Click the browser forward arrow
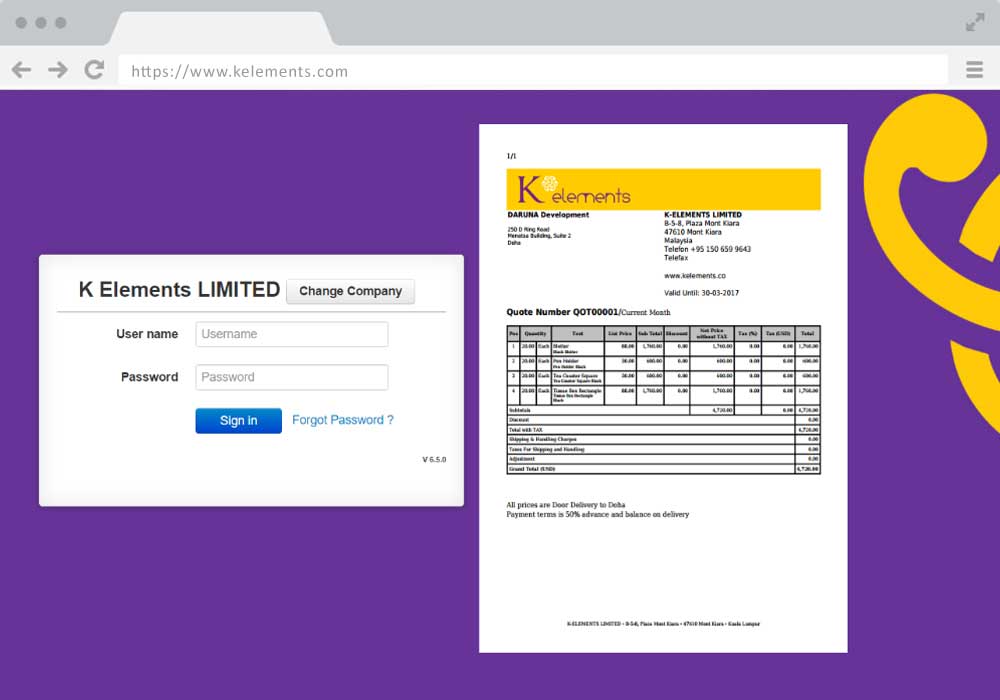Image resolution: width=1000 pixels, height=700 pixels. coord(58,69)
